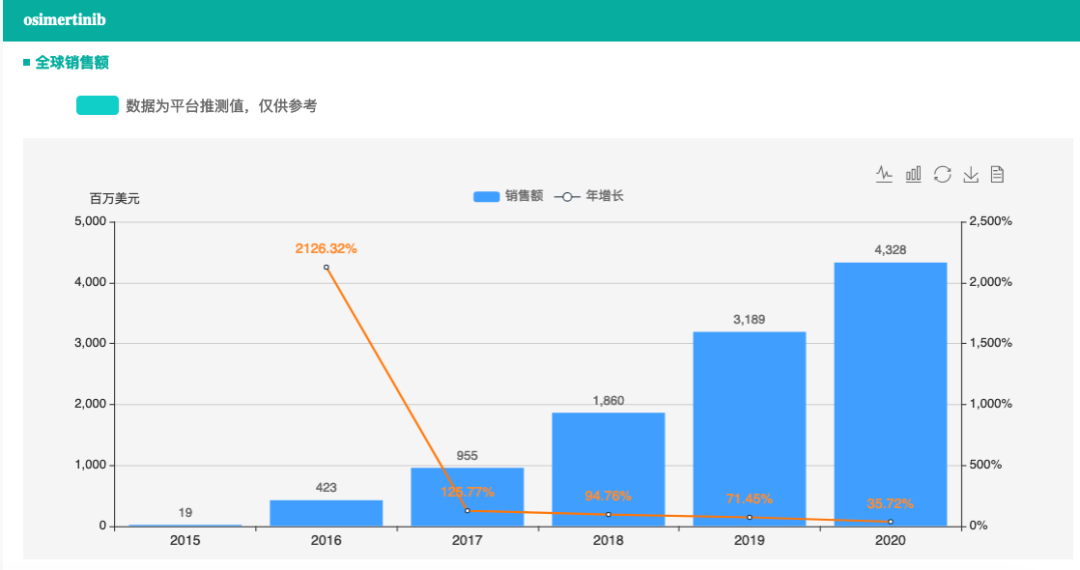Click the restore/refresh chart icon

[942, 174]
